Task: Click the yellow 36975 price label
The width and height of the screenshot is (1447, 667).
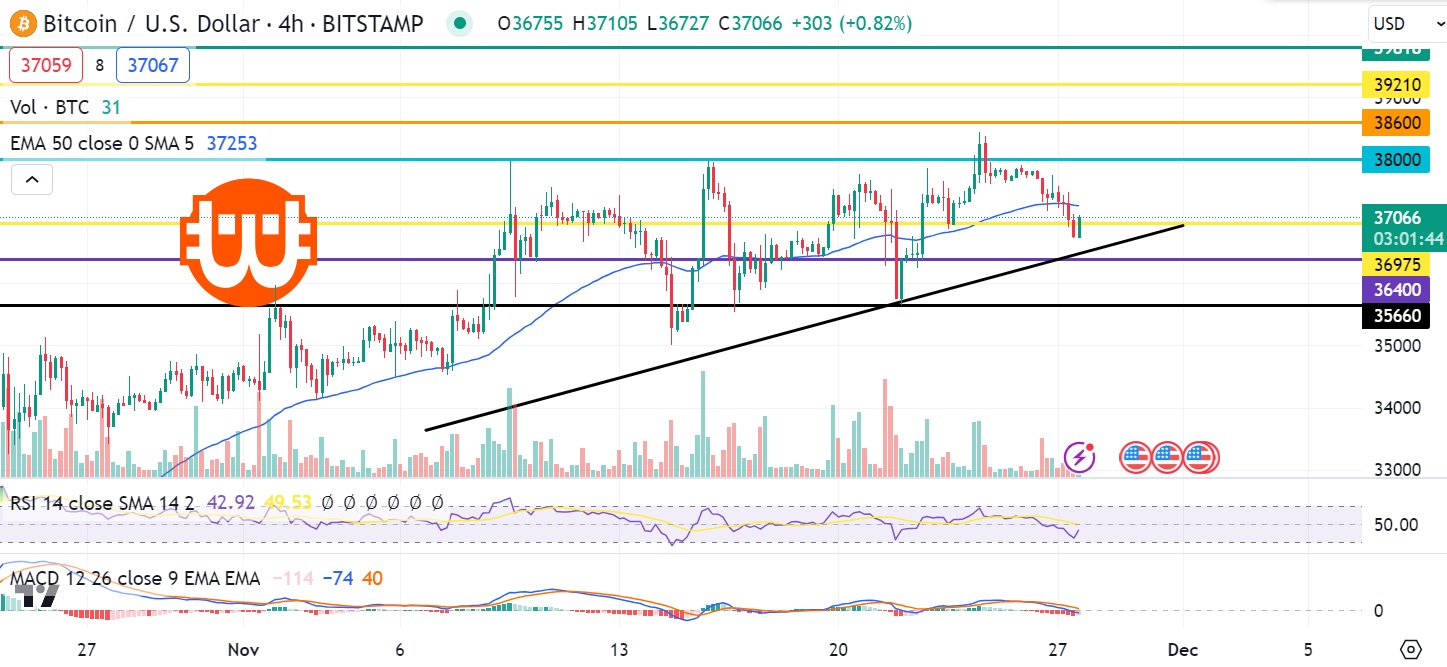Action: (x=1396, y=263)
